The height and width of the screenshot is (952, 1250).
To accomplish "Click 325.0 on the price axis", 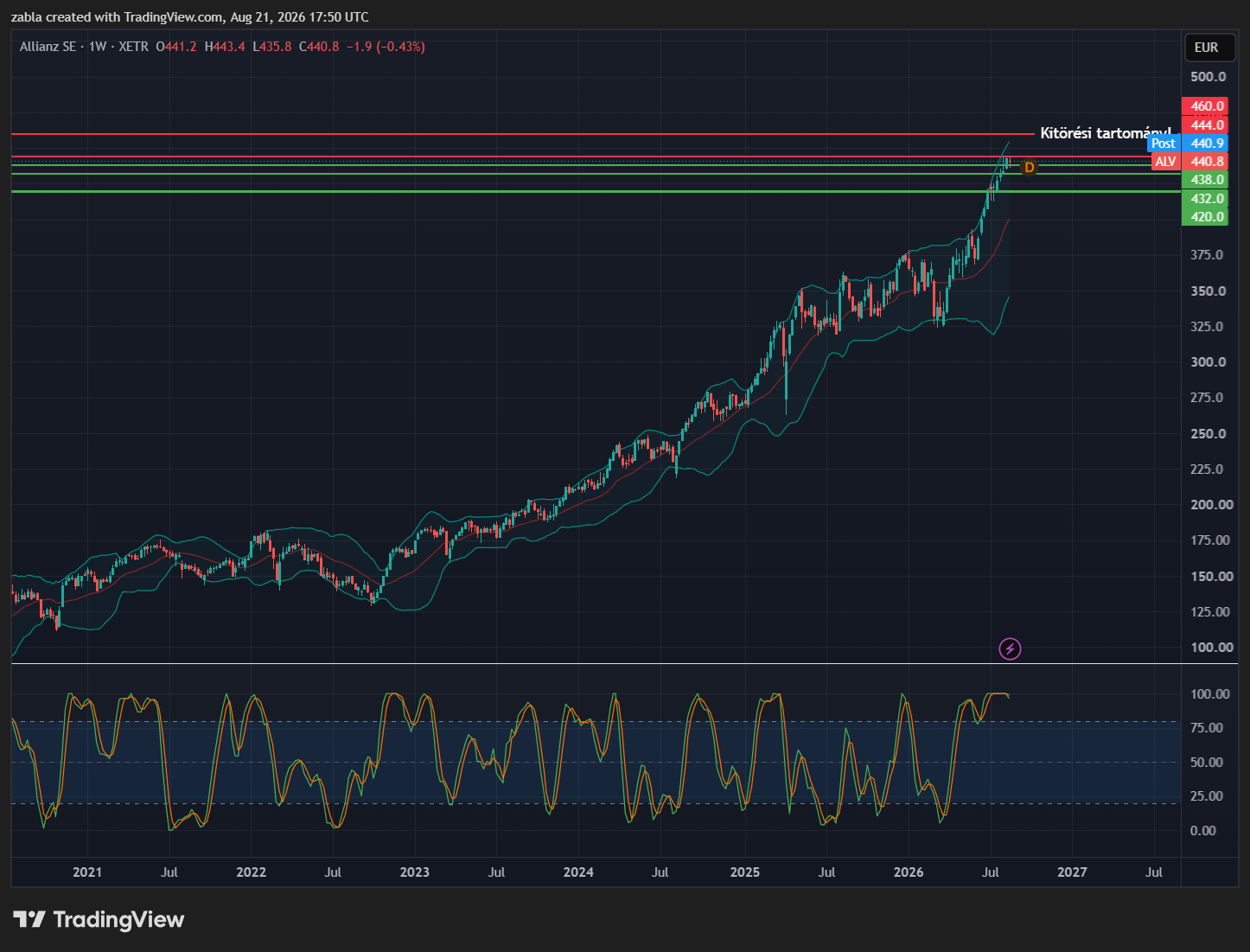I will (x=1209, y=327).
